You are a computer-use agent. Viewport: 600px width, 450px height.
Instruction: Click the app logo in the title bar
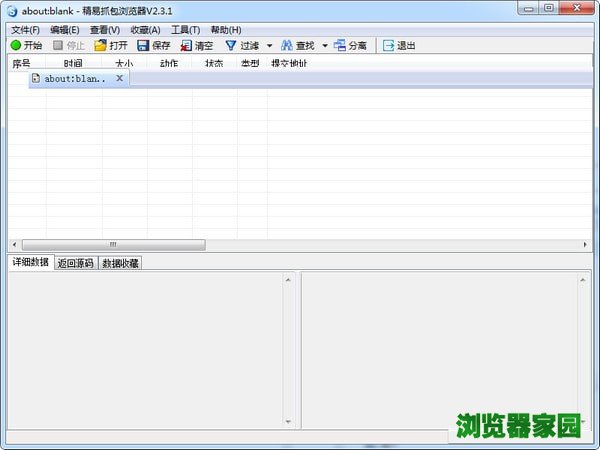[x=13, y=11]
